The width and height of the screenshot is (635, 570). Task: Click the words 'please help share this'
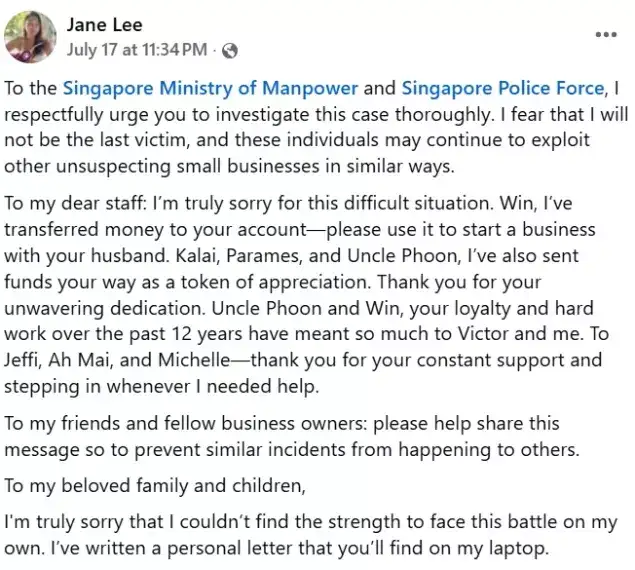pos(466,423)
